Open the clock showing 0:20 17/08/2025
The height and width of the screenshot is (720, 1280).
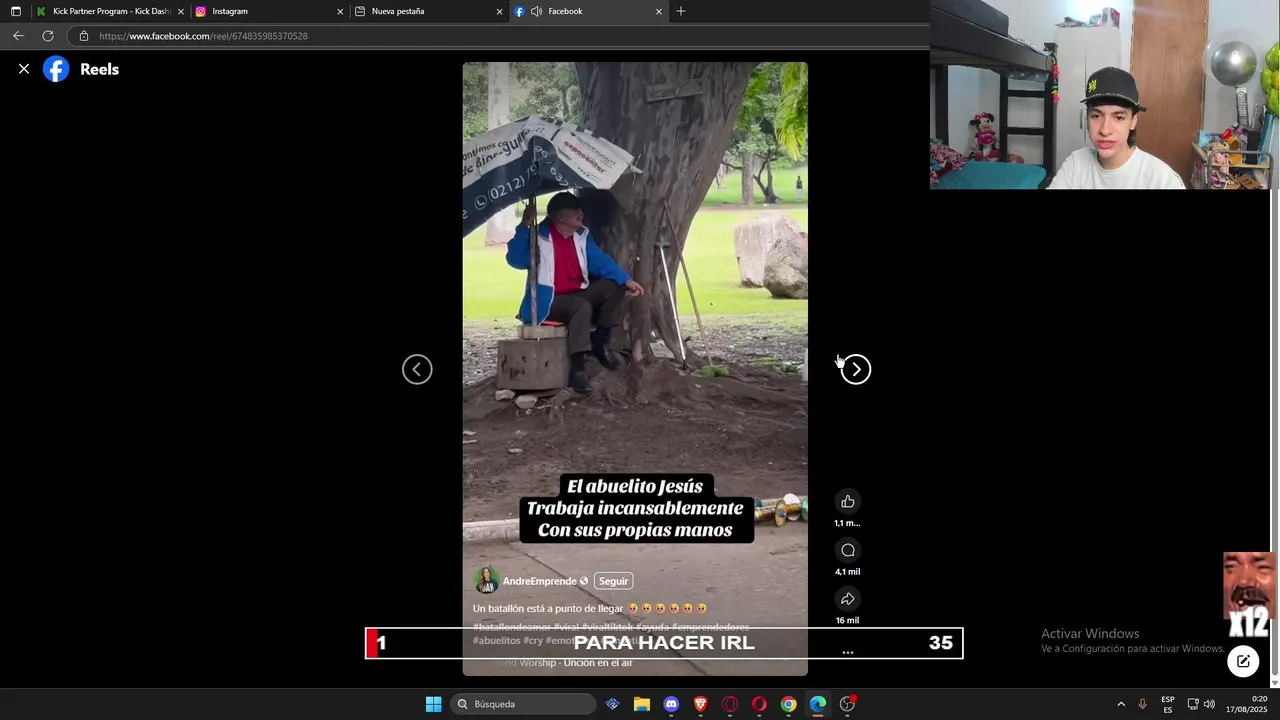(x=1247, y=704)
